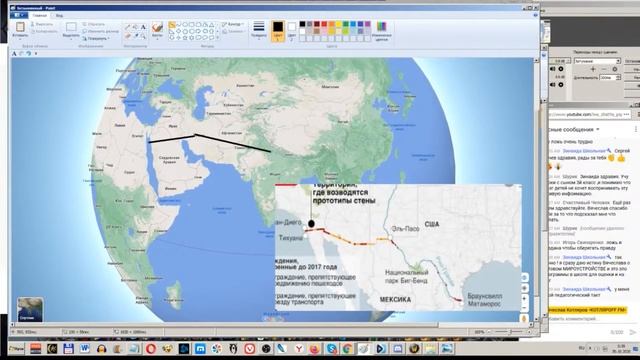Screen dimensions: 640x360
Task: Open the chat messages filter dropdown
Action: (x=598, y=129)
